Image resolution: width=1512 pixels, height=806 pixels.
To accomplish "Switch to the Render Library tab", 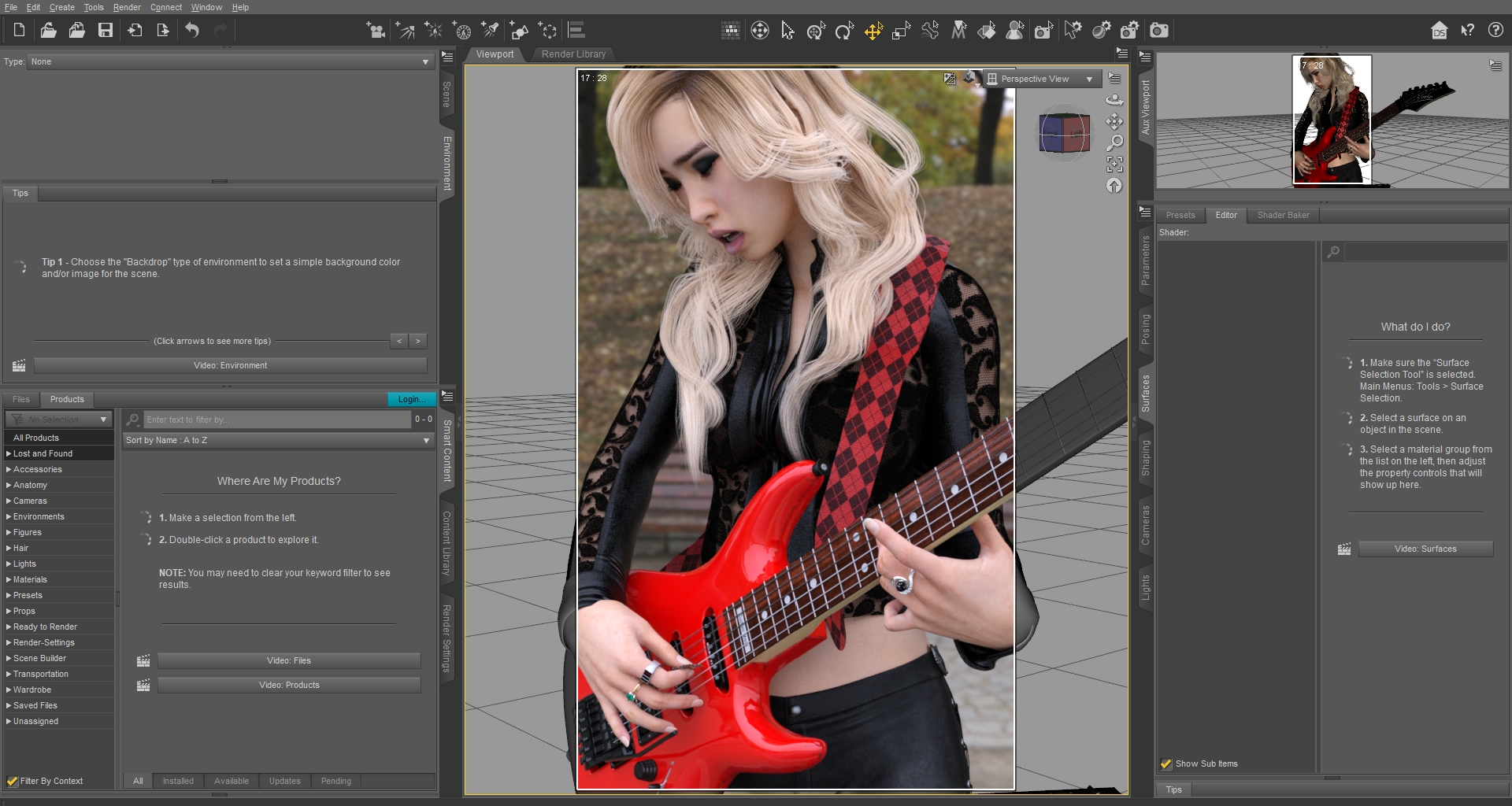I will tap(573, 54).
